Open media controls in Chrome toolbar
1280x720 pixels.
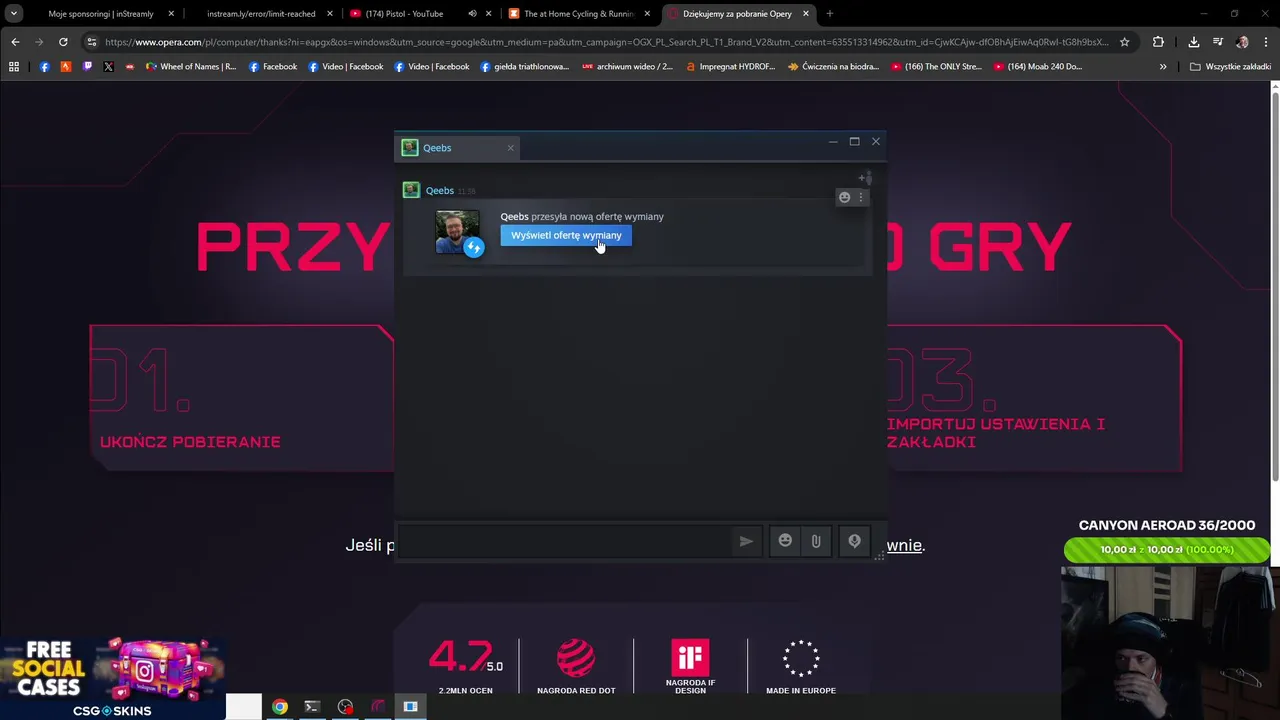(1218, 42)
